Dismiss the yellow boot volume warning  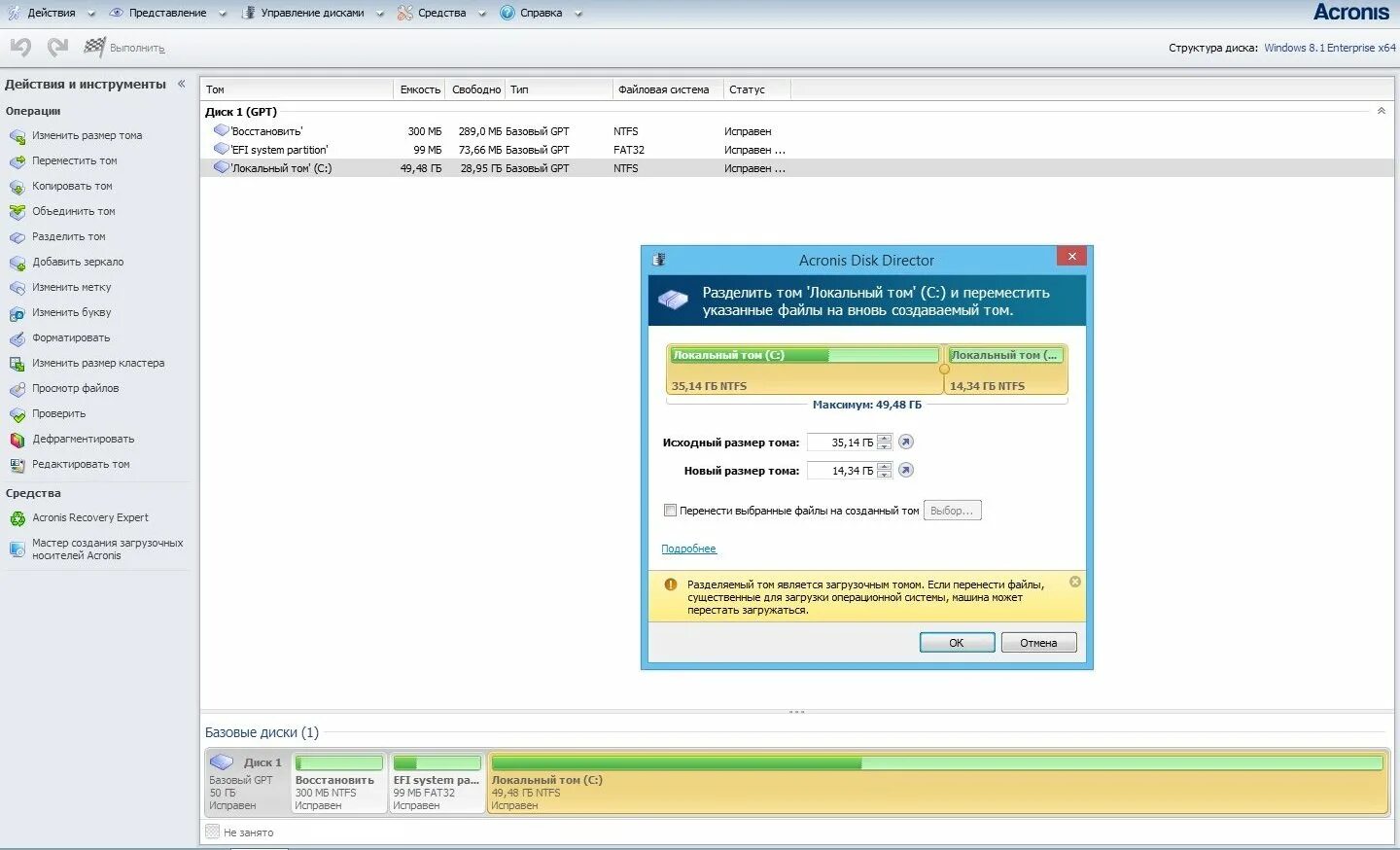pyautogui.click(x=1074, y=582)
